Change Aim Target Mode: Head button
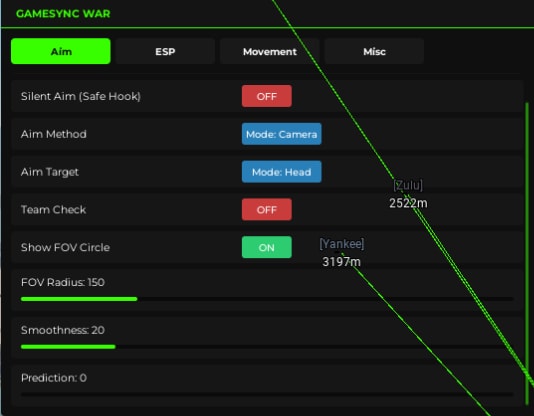534x416 pixels. (282, 172)
